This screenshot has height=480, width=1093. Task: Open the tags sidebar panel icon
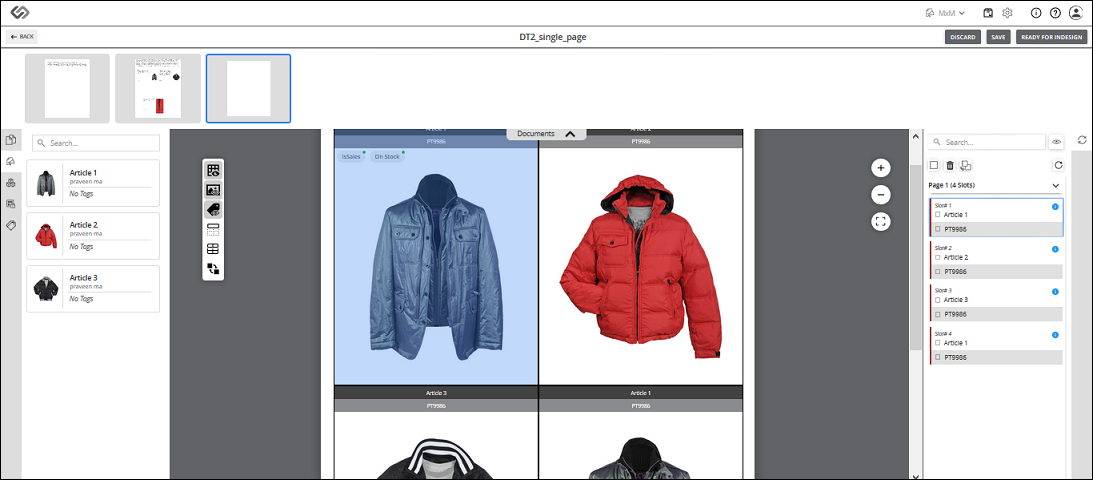coord(10,225)
